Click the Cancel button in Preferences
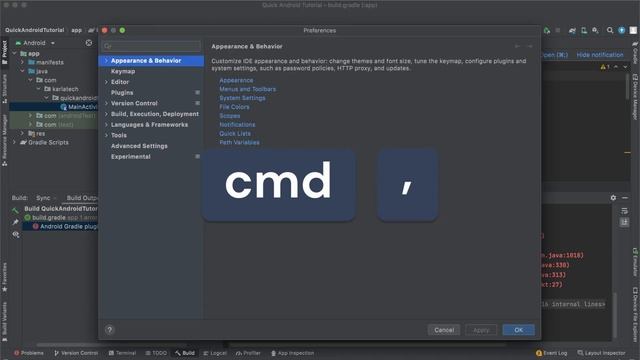The width and height of the screenshot is (640, 360). click(444, 330)
